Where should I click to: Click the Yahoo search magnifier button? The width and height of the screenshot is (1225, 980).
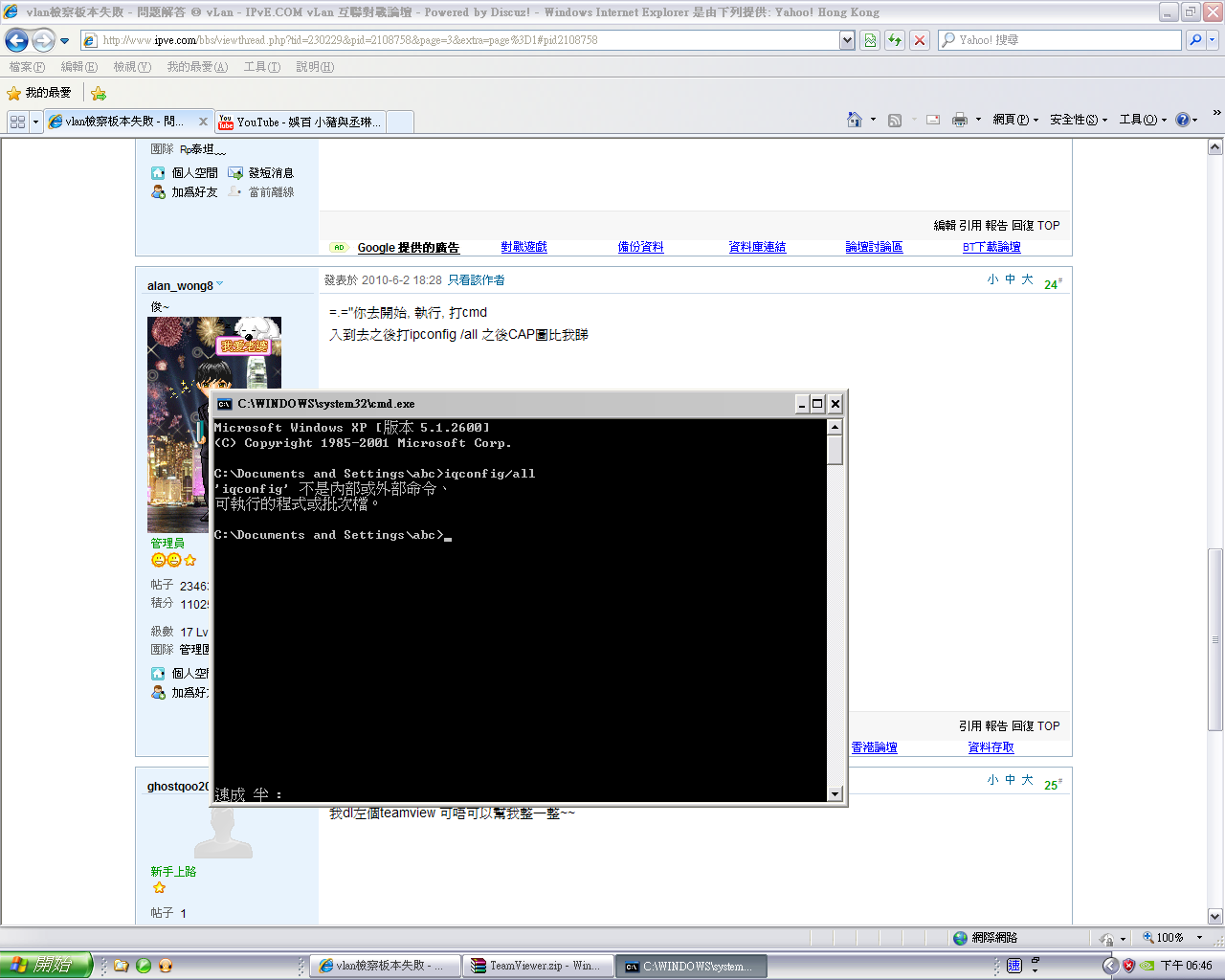point(1195,40)
